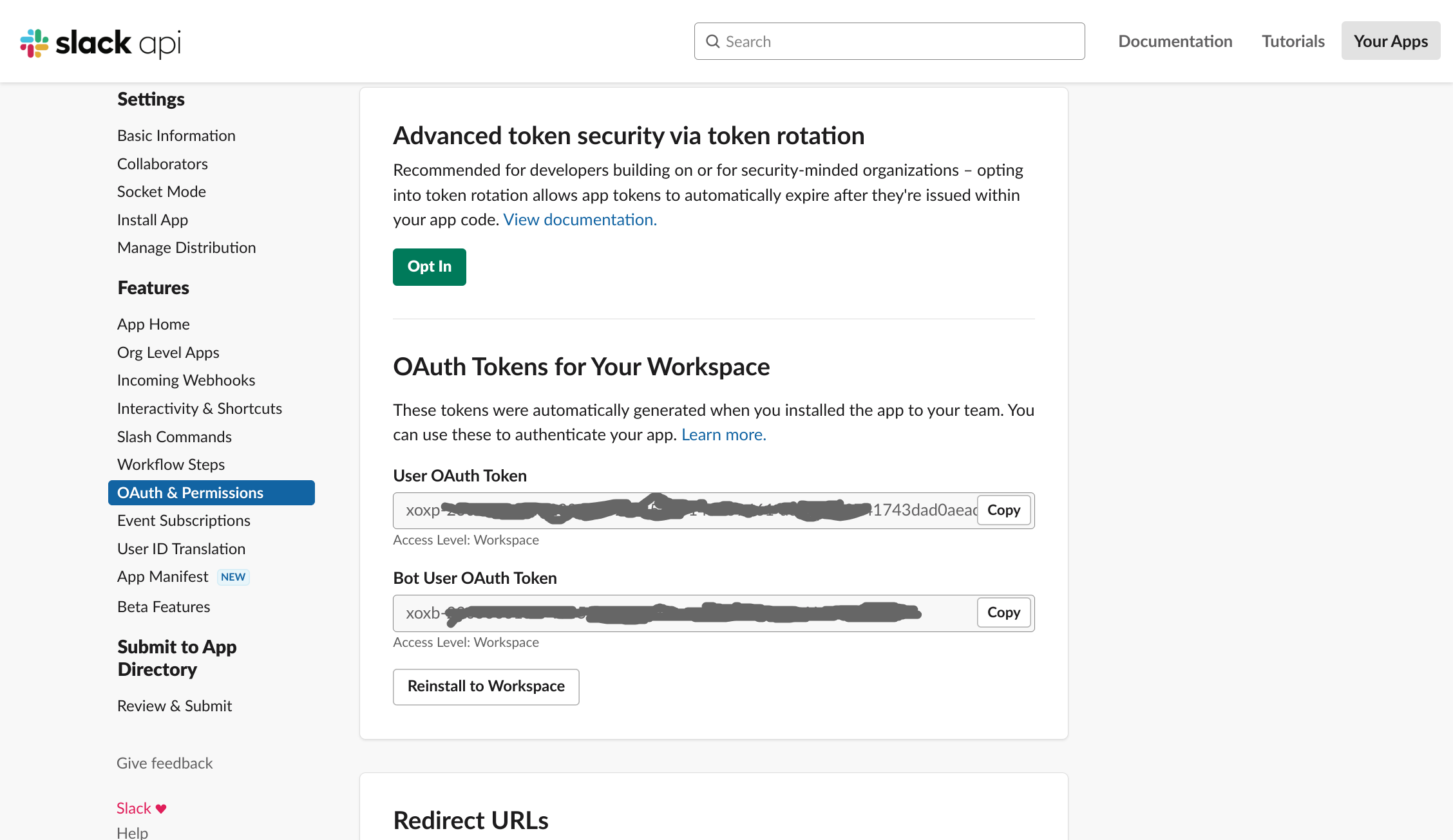Go to Your Apps
1453x840 pixels.
pyautogui.click(x=1391, y=41)
